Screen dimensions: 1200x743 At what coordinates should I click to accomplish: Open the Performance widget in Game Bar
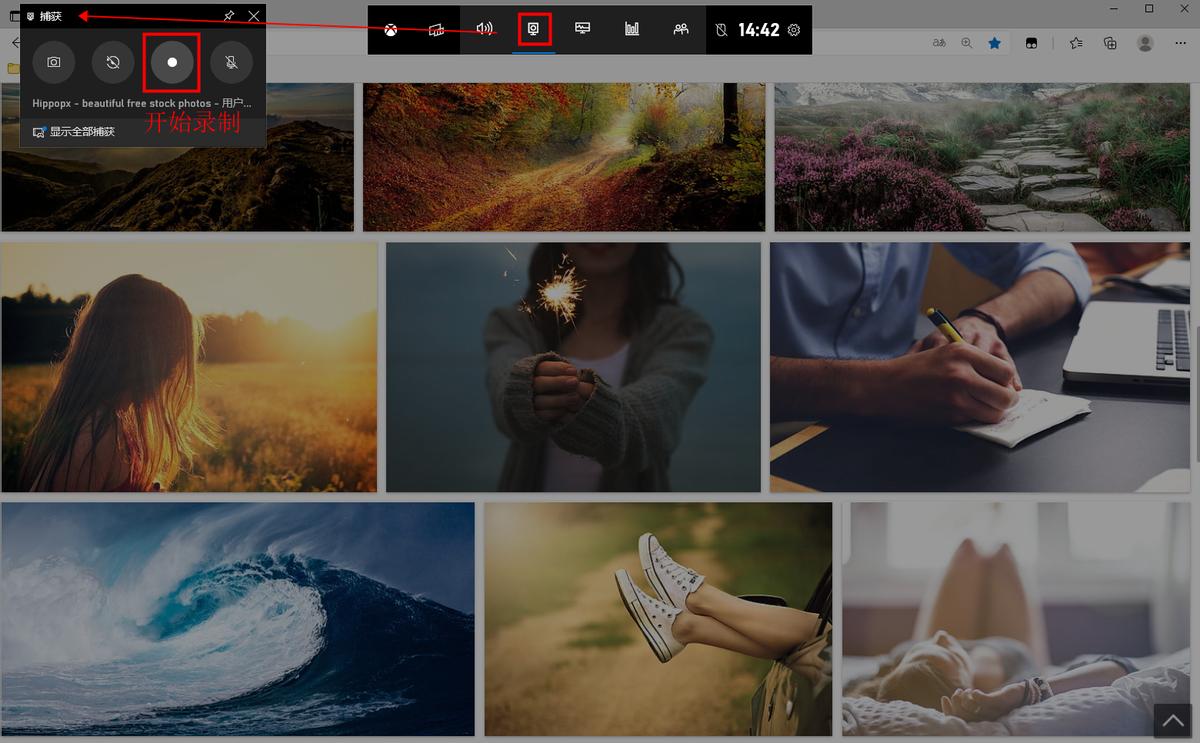[x=583, y=30]
